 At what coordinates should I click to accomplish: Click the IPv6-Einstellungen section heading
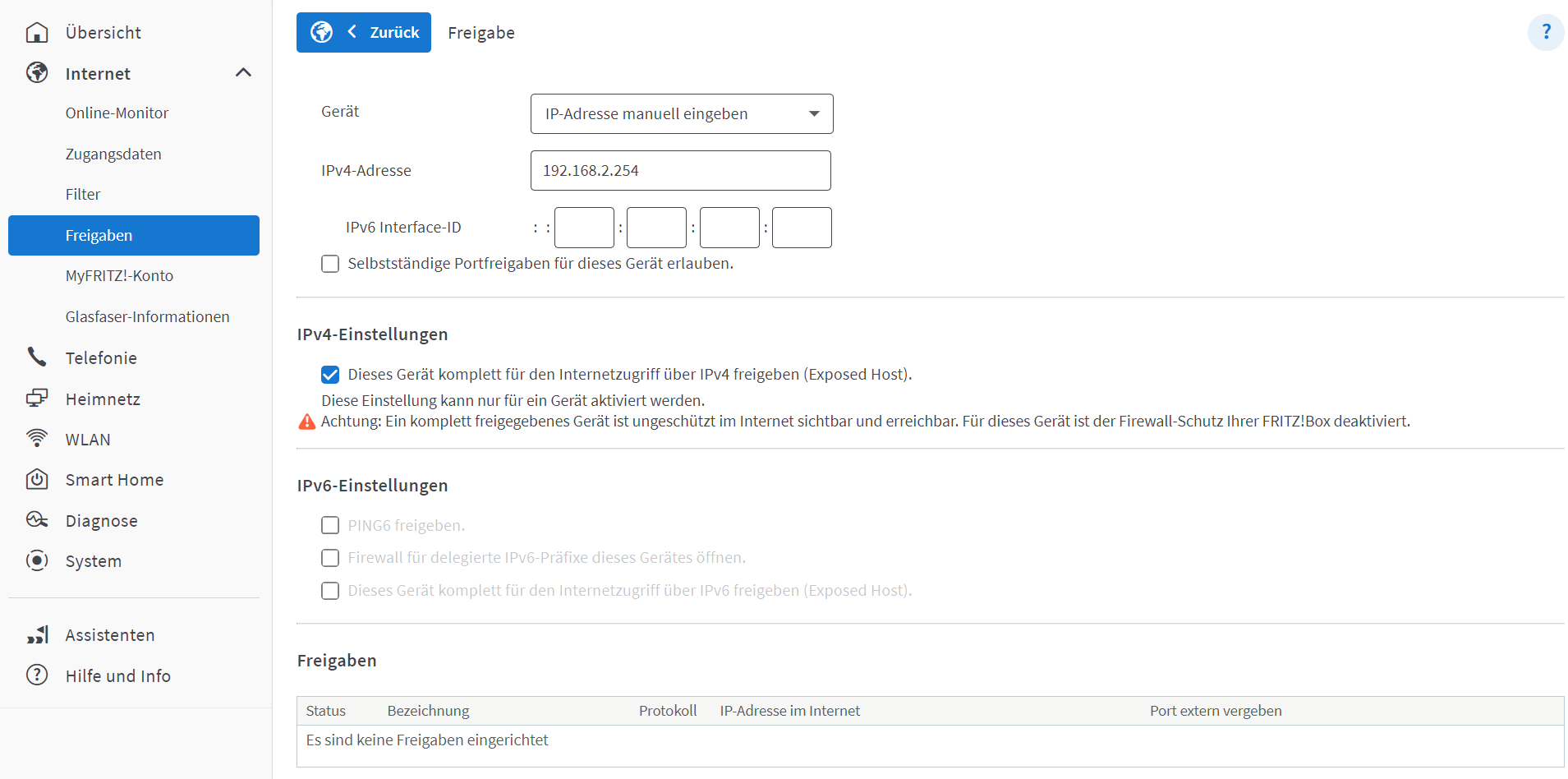click(x=372, y=486)
